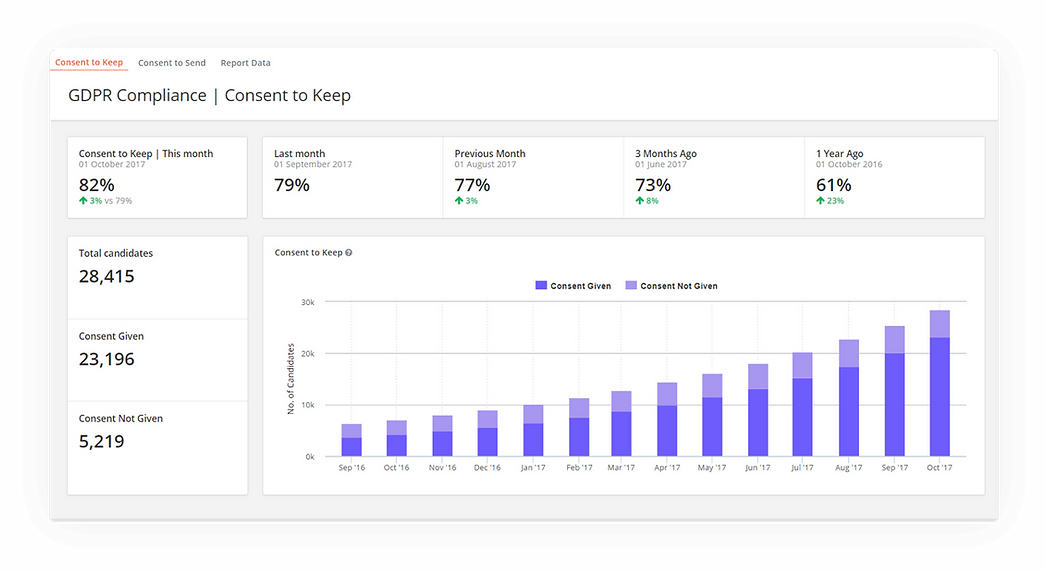Click the Sep '17 bar in the chart
The width and height of the screenshot is (1046, 572).
[895, 391]
